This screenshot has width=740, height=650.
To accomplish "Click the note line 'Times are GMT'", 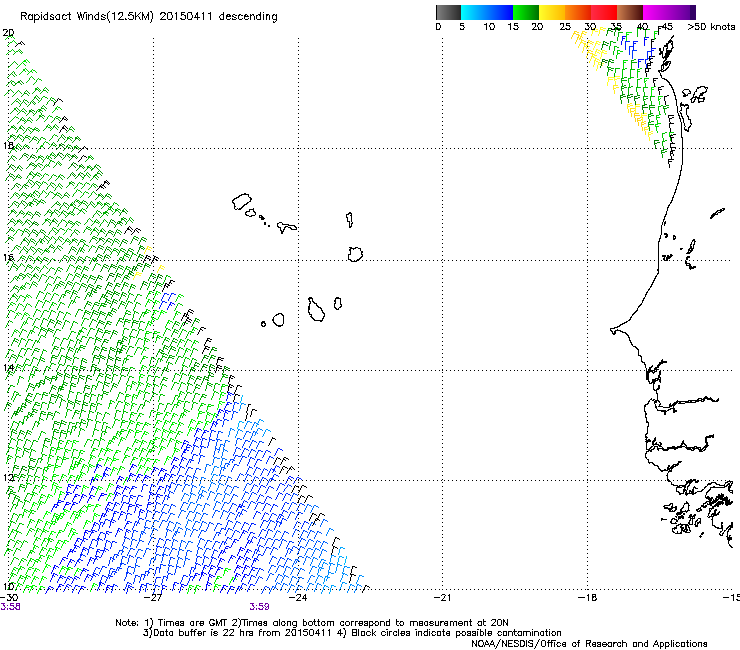I will 193,623.
